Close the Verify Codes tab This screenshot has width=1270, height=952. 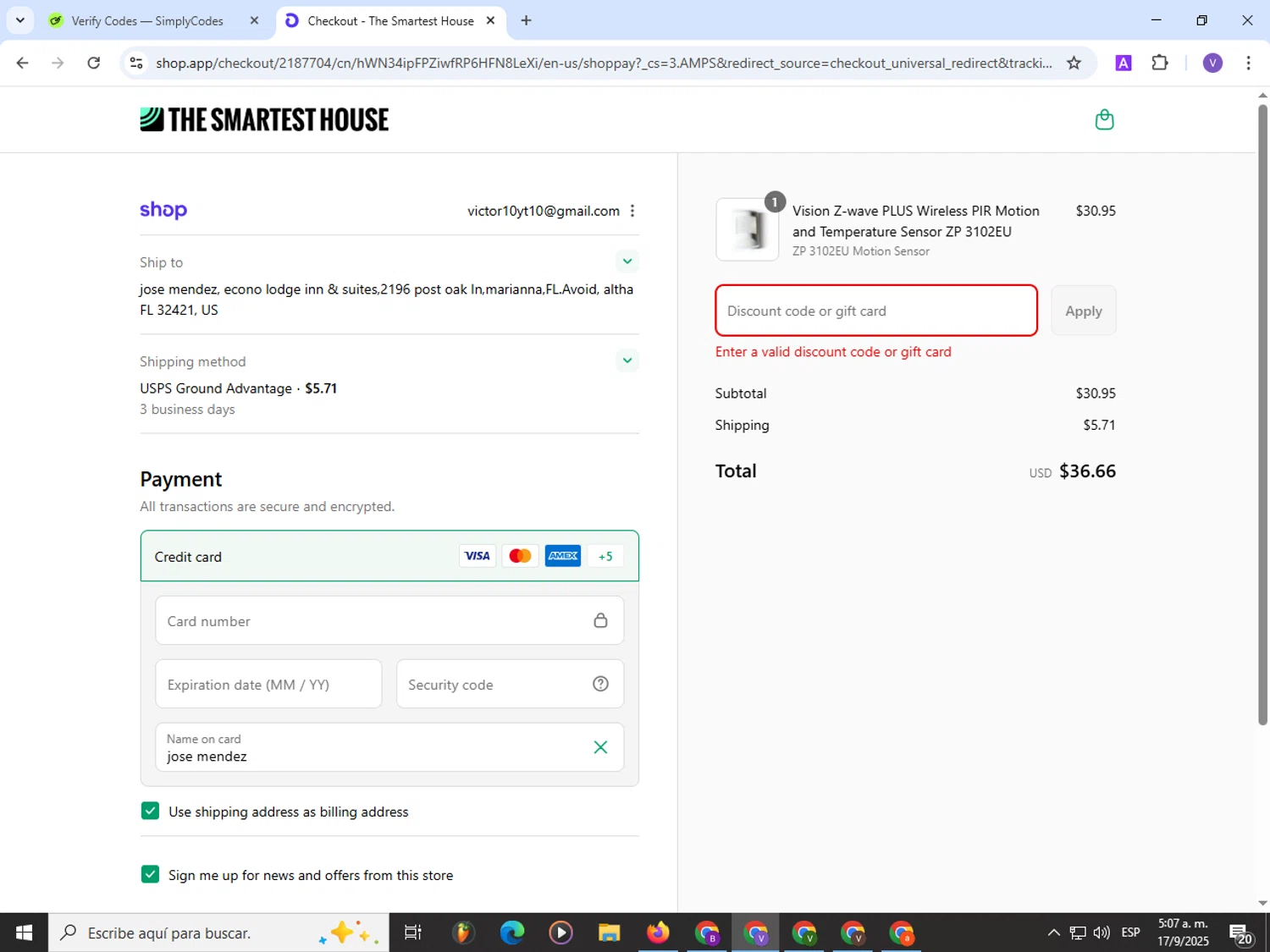click(x=254, y=20)
